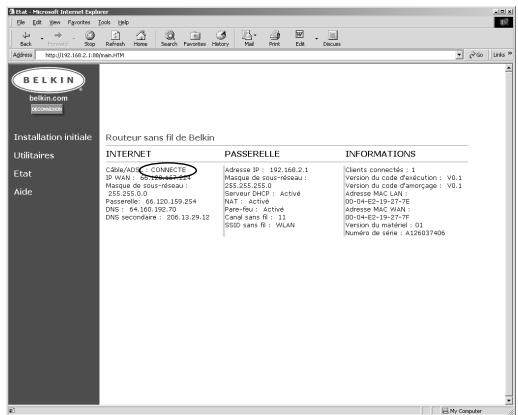The image size is (518, 415).
Task: Open dropdown arrow next to Back
Action: pyautogui.click(x=42, y=39)
